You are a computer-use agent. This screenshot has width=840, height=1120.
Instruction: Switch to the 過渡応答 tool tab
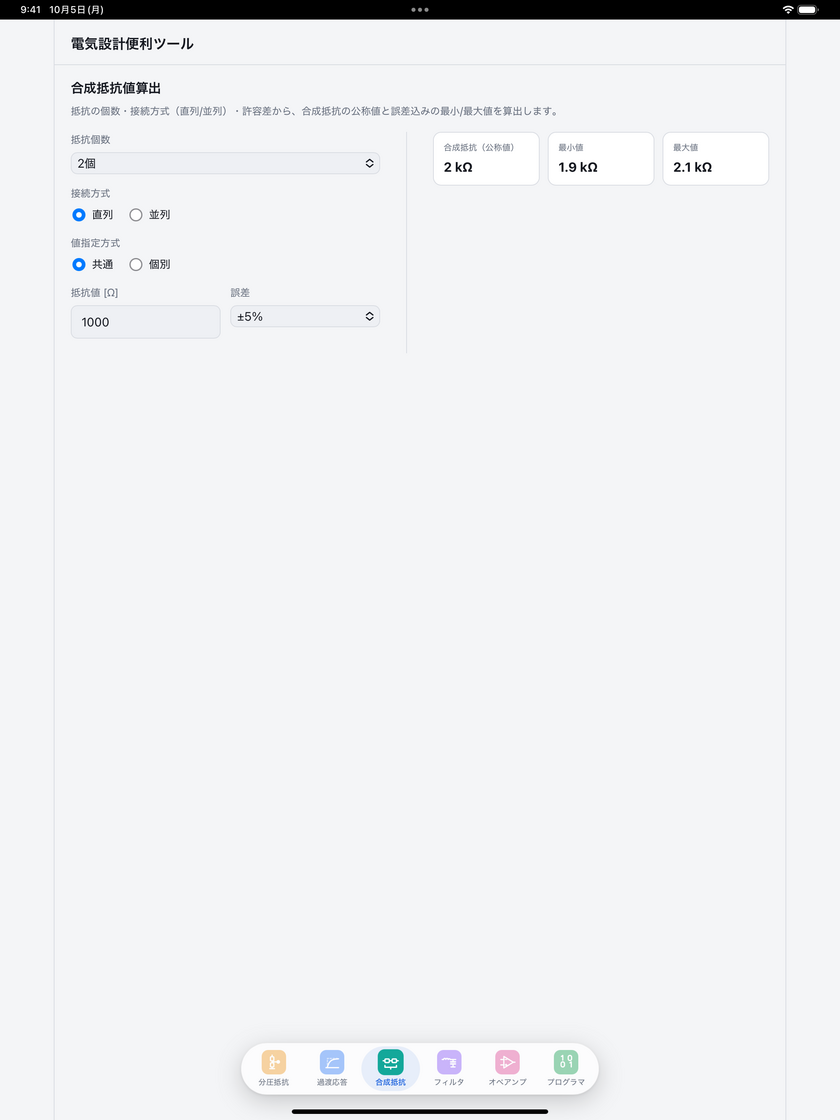(332, 1069)
